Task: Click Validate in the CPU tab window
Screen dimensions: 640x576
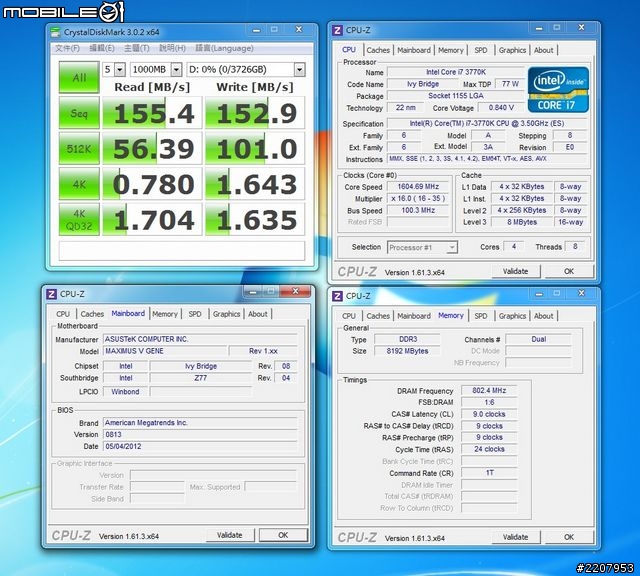Action: (516, 271)
